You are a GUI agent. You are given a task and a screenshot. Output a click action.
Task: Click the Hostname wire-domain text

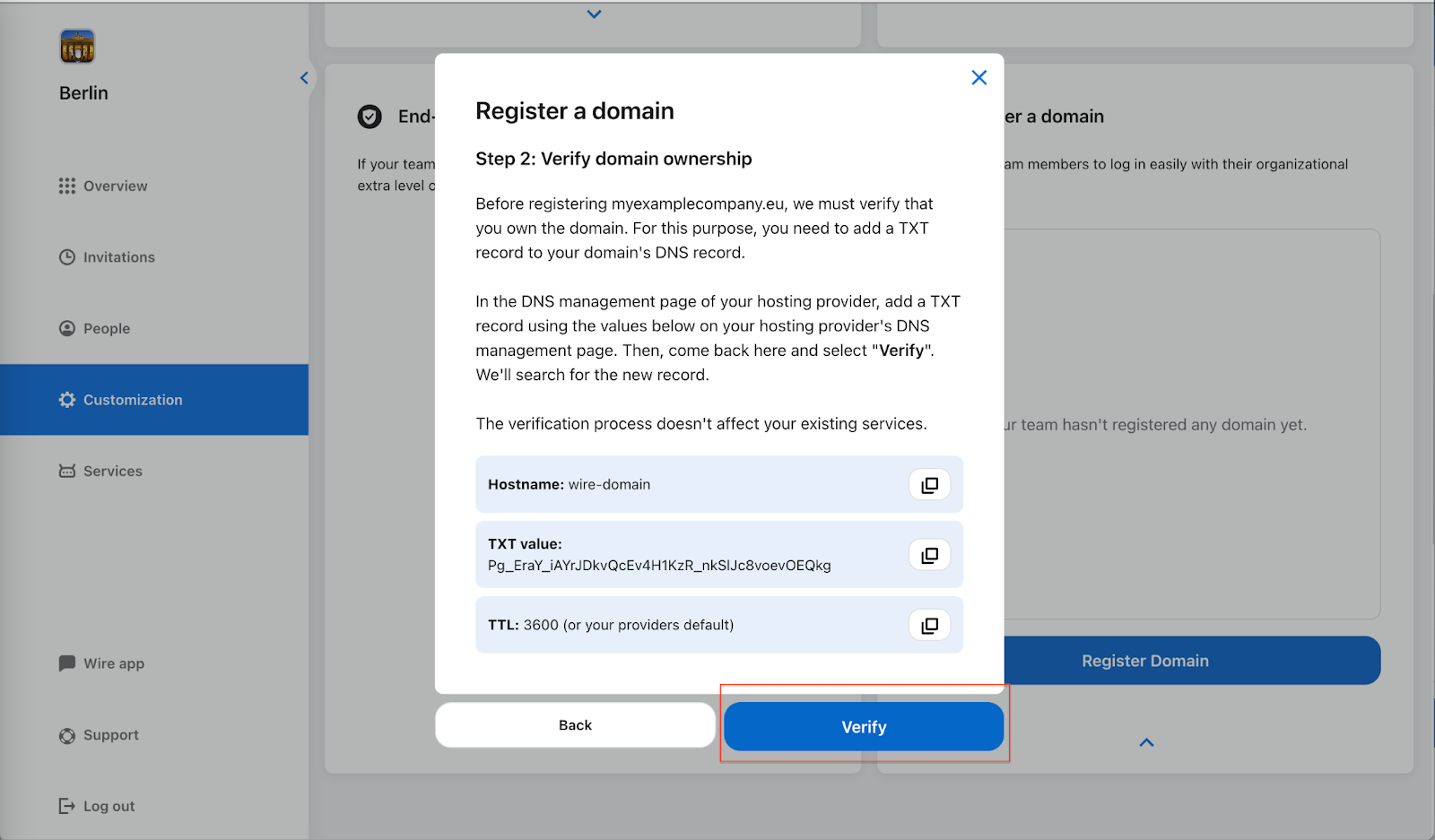(x=570, y=484)
